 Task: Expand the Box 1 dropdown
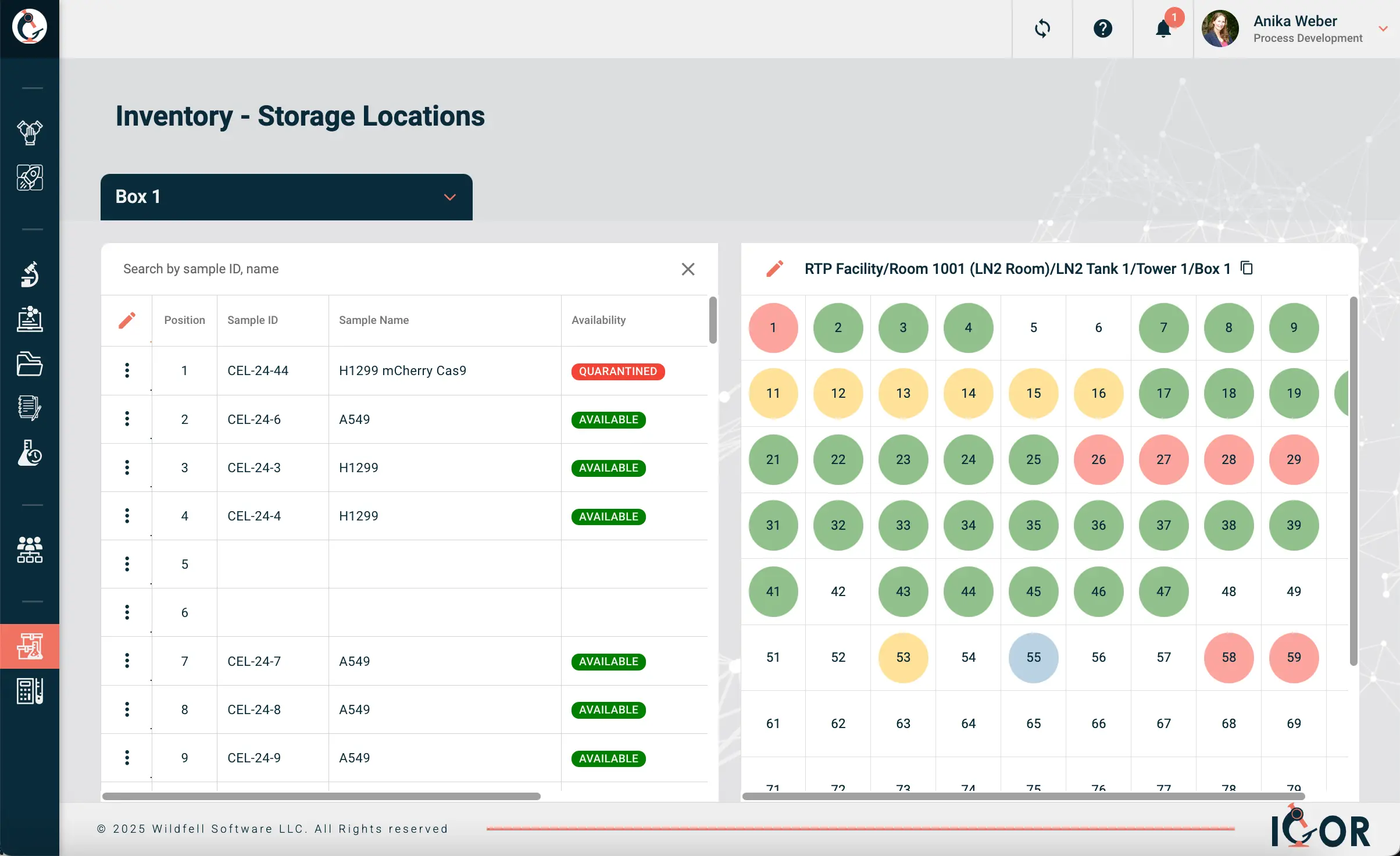449,197
